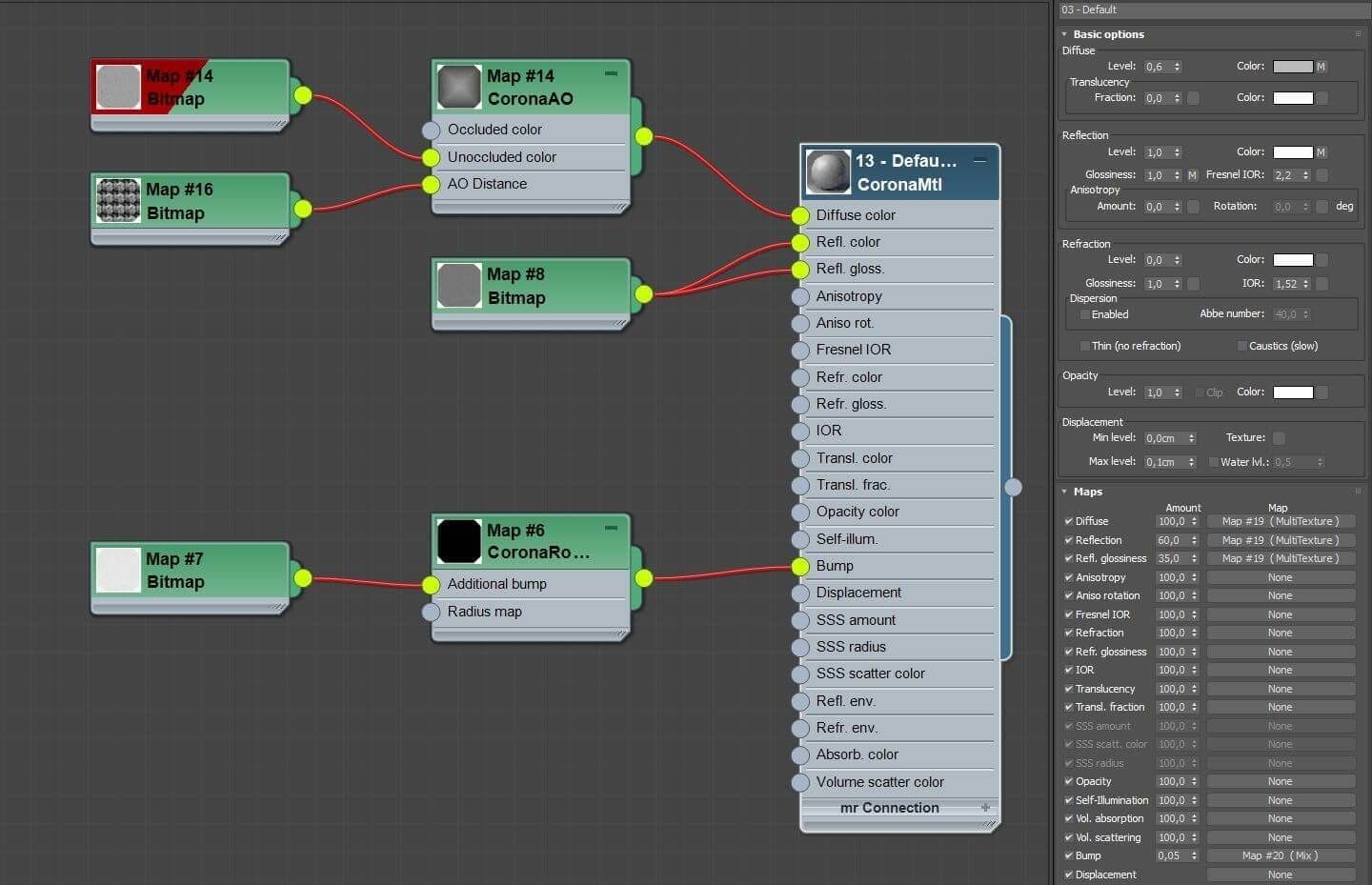Viewport: 1372px width, 885px height.
Task: Uncheck the Diffuse map checkbox
Action: point(1068,521)
